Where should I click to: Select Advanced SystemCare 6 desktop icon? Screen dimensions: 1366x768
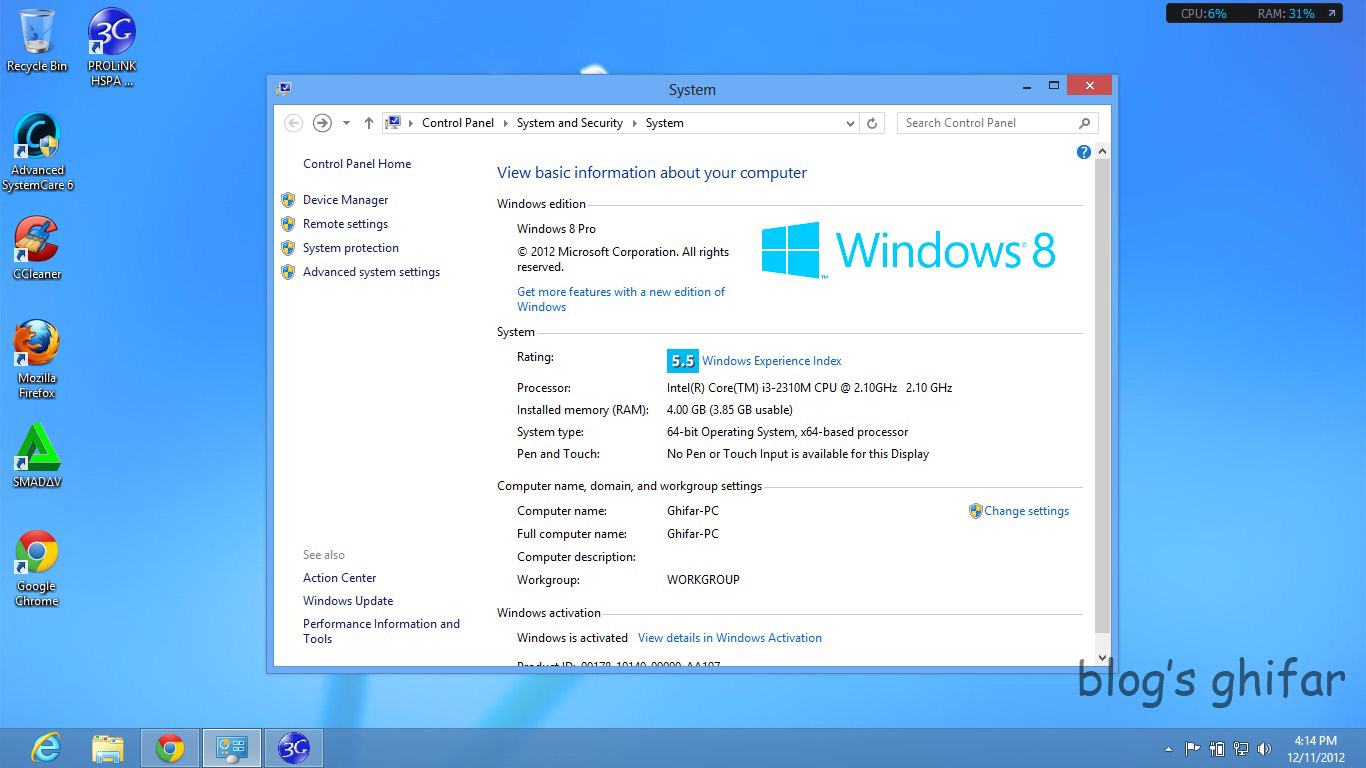[x=37, y=152]
